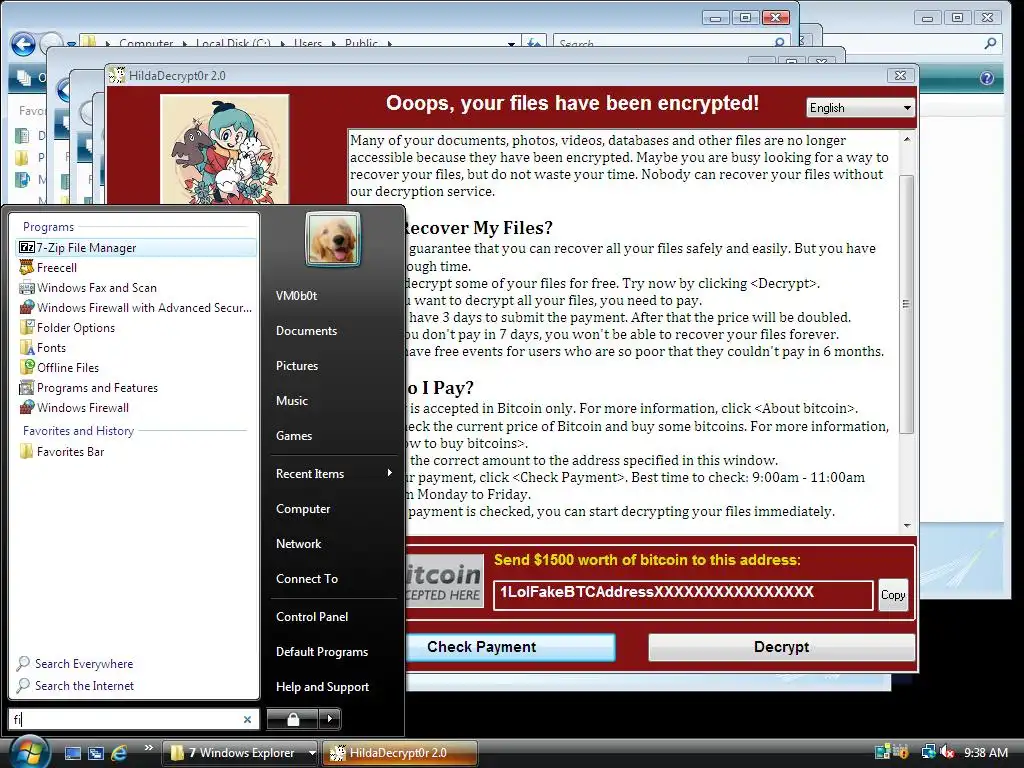The image size is (1024, 768).
Task: Expand quick launch overflow chevron
Action: coord(149,748)
